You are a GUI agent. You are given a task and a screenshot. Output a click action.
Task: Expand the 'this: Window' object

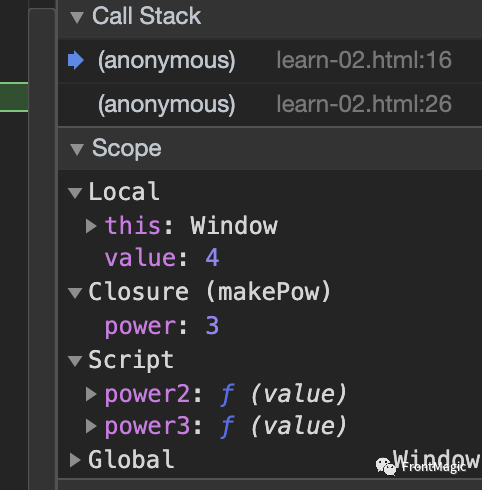pos(91,226)
